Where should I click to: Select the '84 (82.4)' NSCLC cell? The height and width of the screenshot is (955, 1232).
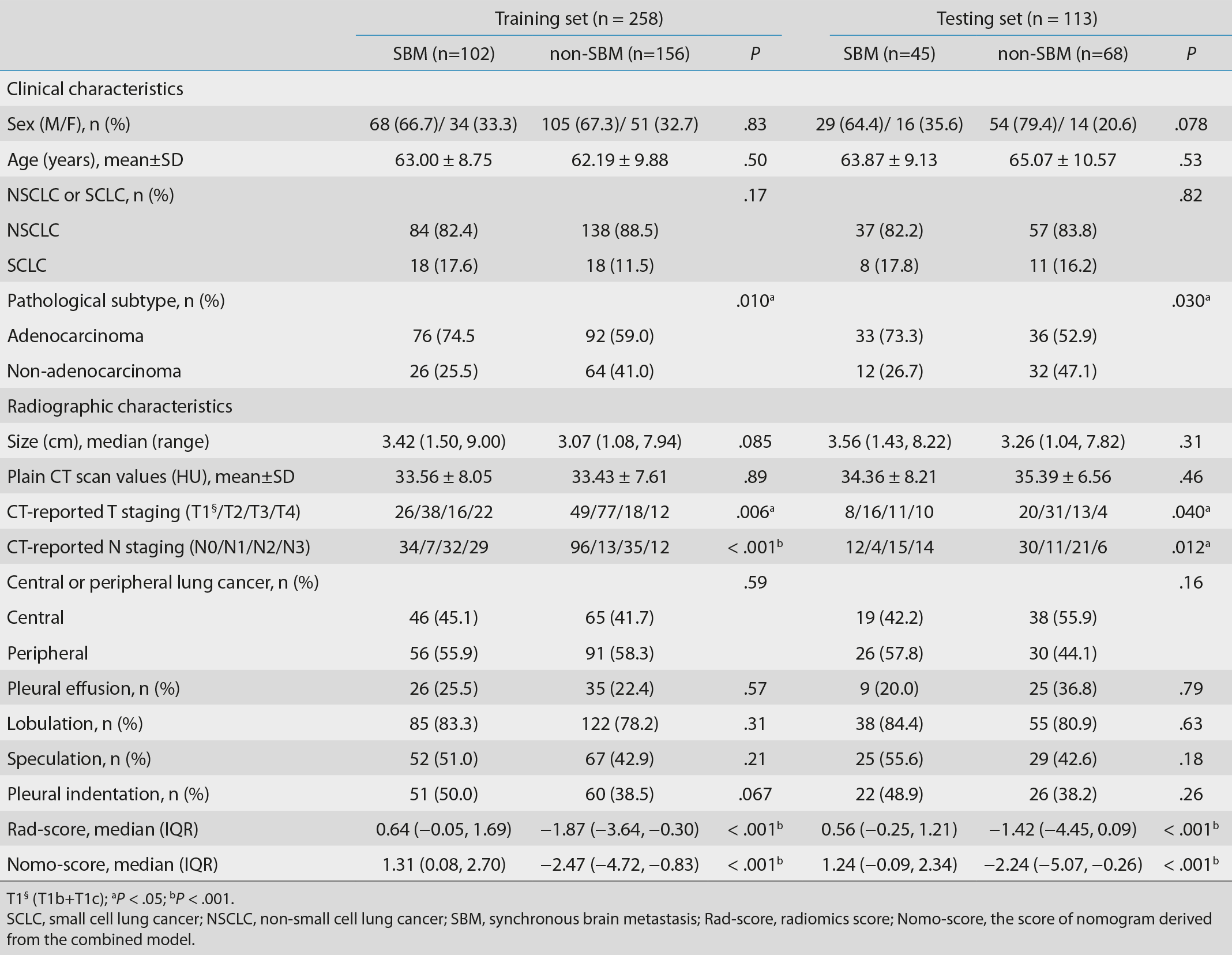pos(444,230)
